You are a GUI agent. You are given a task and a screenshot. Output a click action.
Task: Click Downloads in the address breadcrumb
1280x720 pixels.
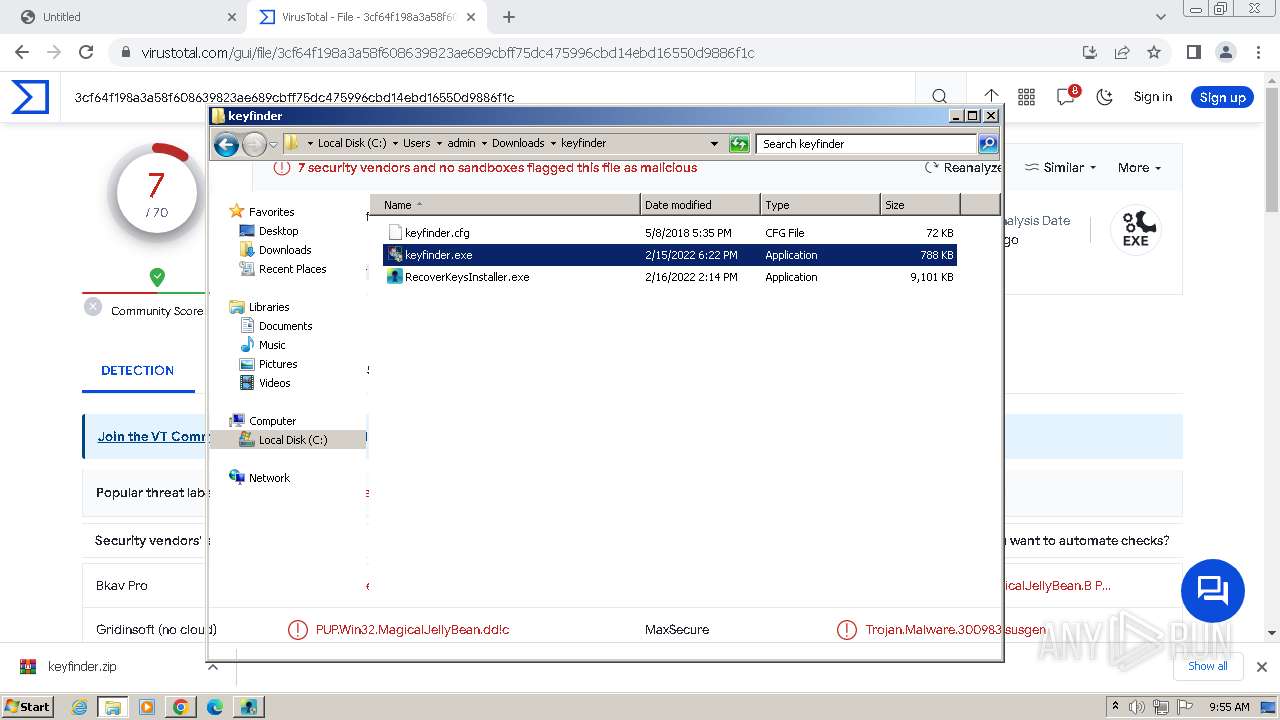click(518, 143)
